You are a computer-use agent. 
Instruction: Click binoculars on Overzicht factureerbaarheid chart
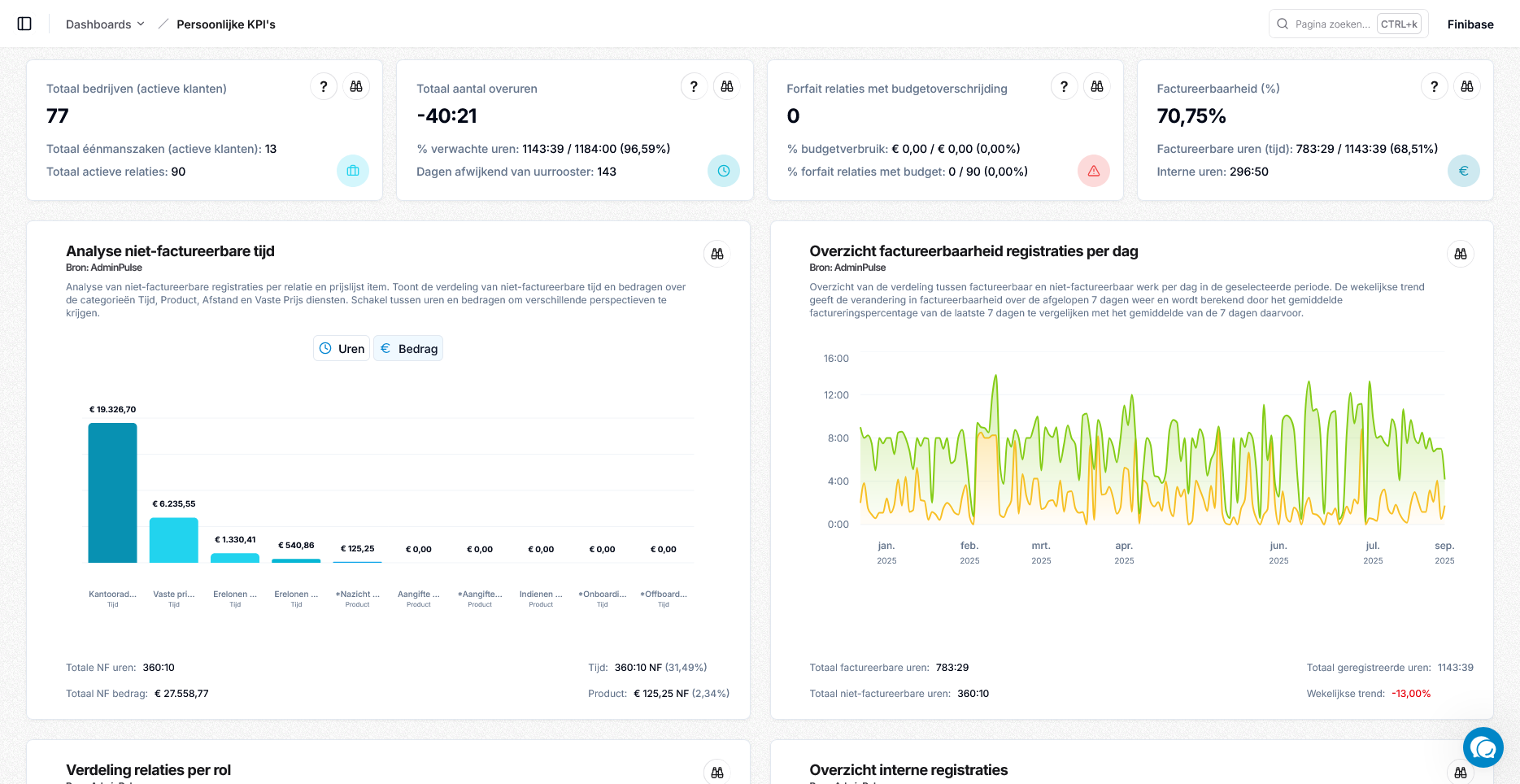(x=1460, y=254)
